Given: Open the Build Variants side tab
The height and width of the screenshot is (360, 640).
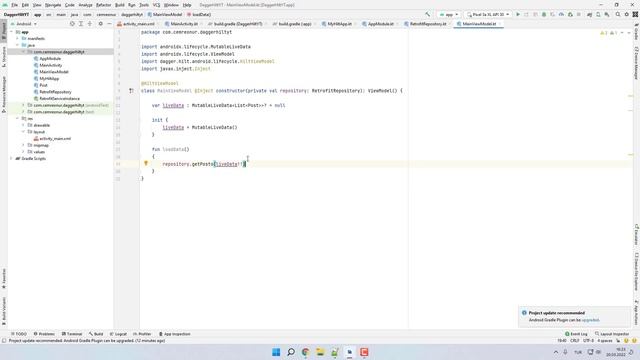Looking at the screenshot, I should [4, 311].
